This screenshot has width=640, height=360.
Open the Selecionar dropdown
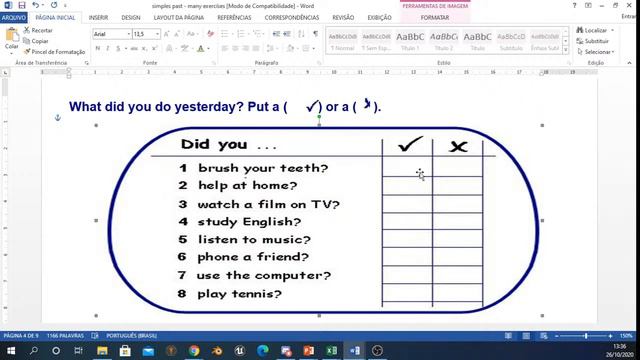click(596, 52)
